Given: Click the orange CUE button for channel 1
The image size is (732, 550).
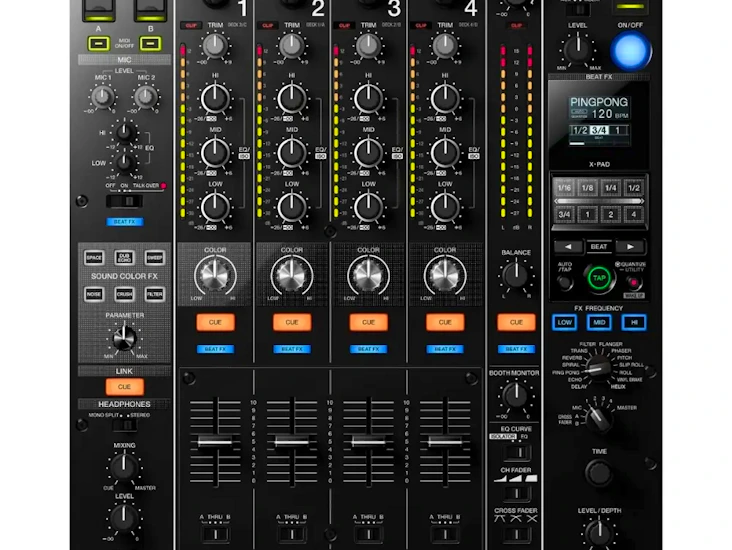Looking at the screenshot, I should [x=215, y=322].
